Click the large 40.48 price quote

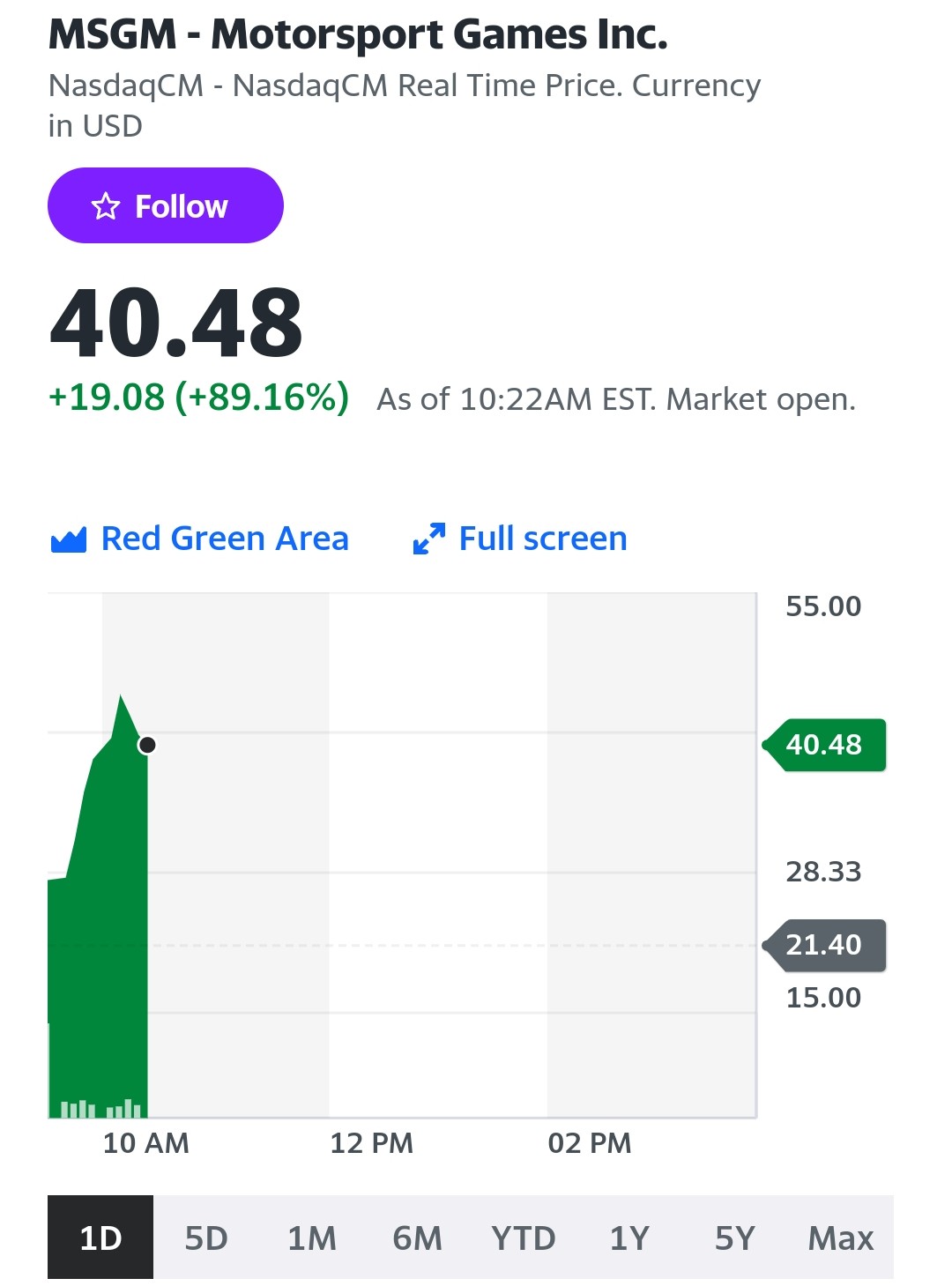tap(176, 323)
